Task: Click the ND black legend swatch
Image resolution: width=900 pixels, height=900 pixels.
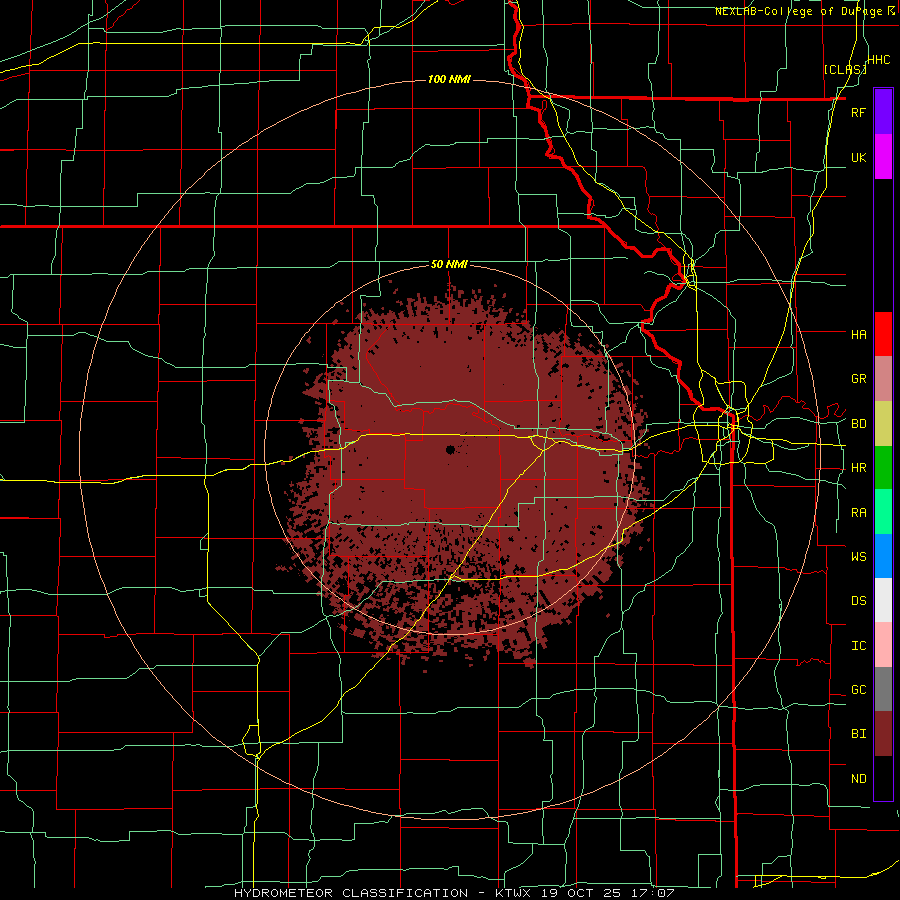Action: pyautogui.click(x=883, y=778)
